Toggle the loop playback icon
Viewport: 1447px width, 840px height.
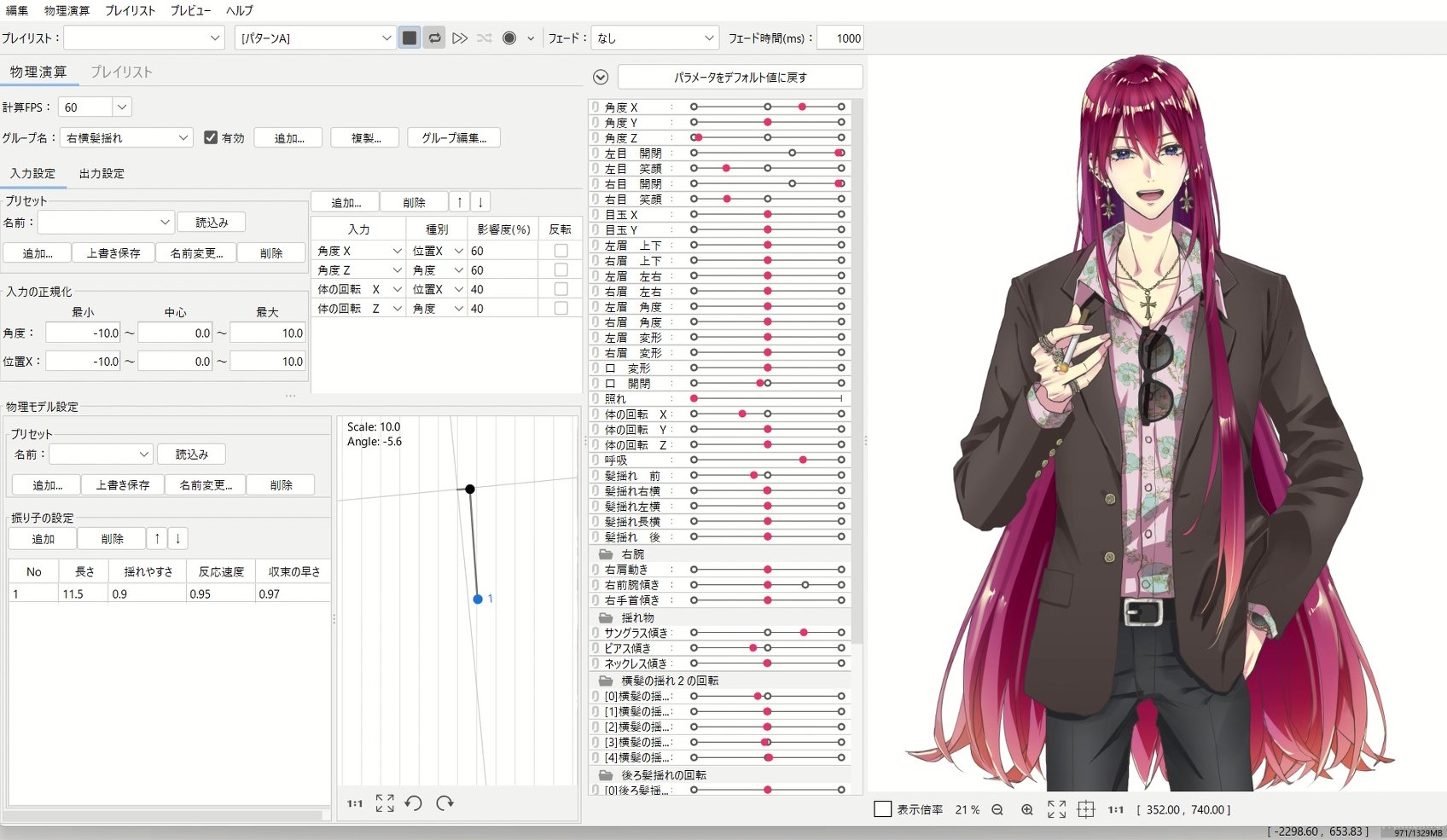[x=434, y=38]
